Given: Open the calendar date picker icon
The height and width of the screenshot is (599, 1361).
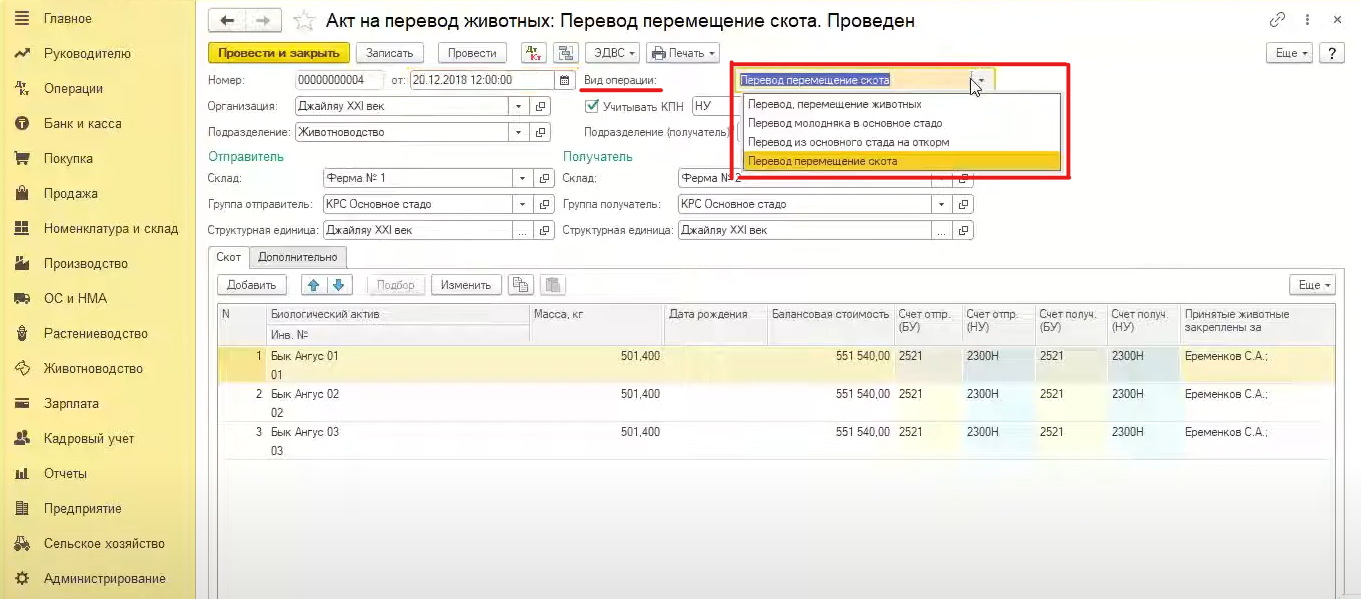Looking at the screenshot, I should pyautogui.click(x=564, y=80).
